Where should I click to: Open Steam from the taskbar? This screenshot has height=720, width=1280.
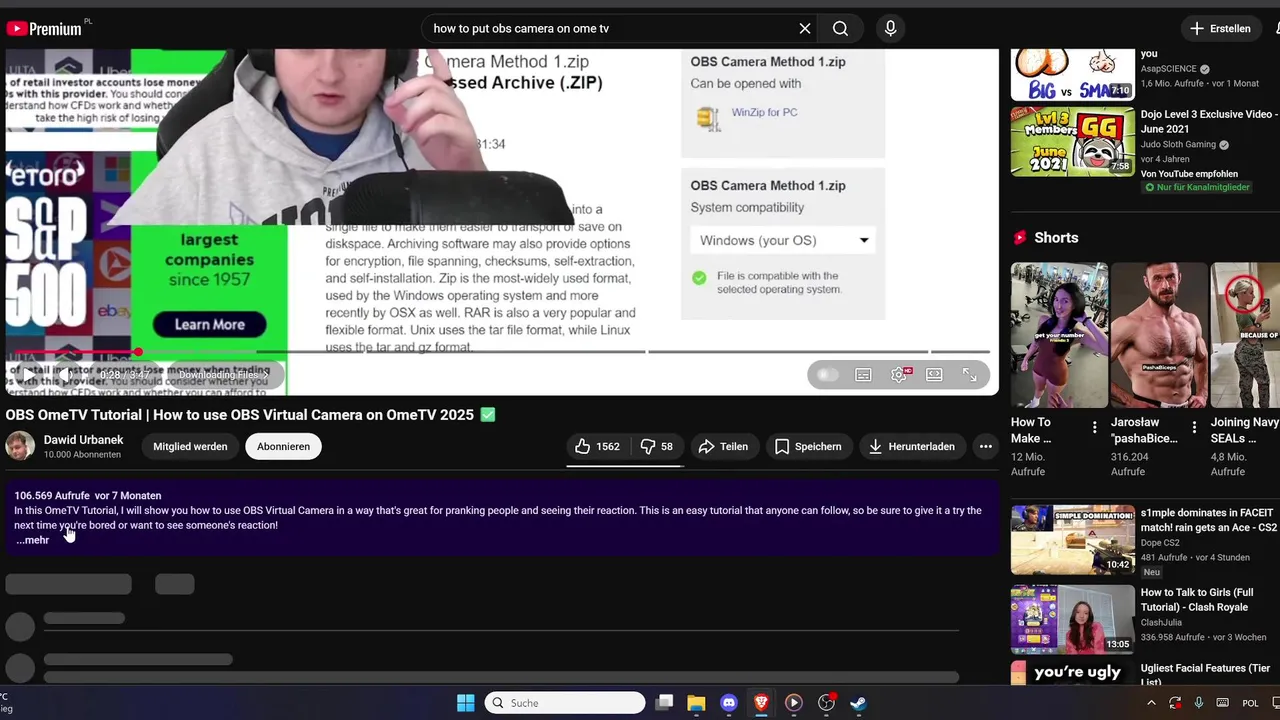pos(858,703)
